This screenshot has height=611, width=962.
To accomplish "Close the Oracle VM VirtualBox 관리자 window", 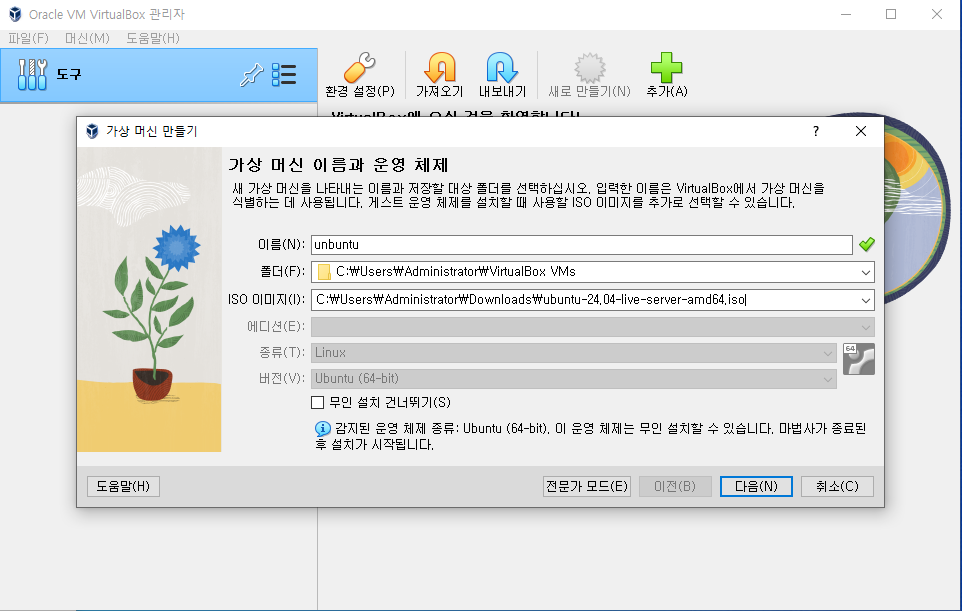I will 937,14.
